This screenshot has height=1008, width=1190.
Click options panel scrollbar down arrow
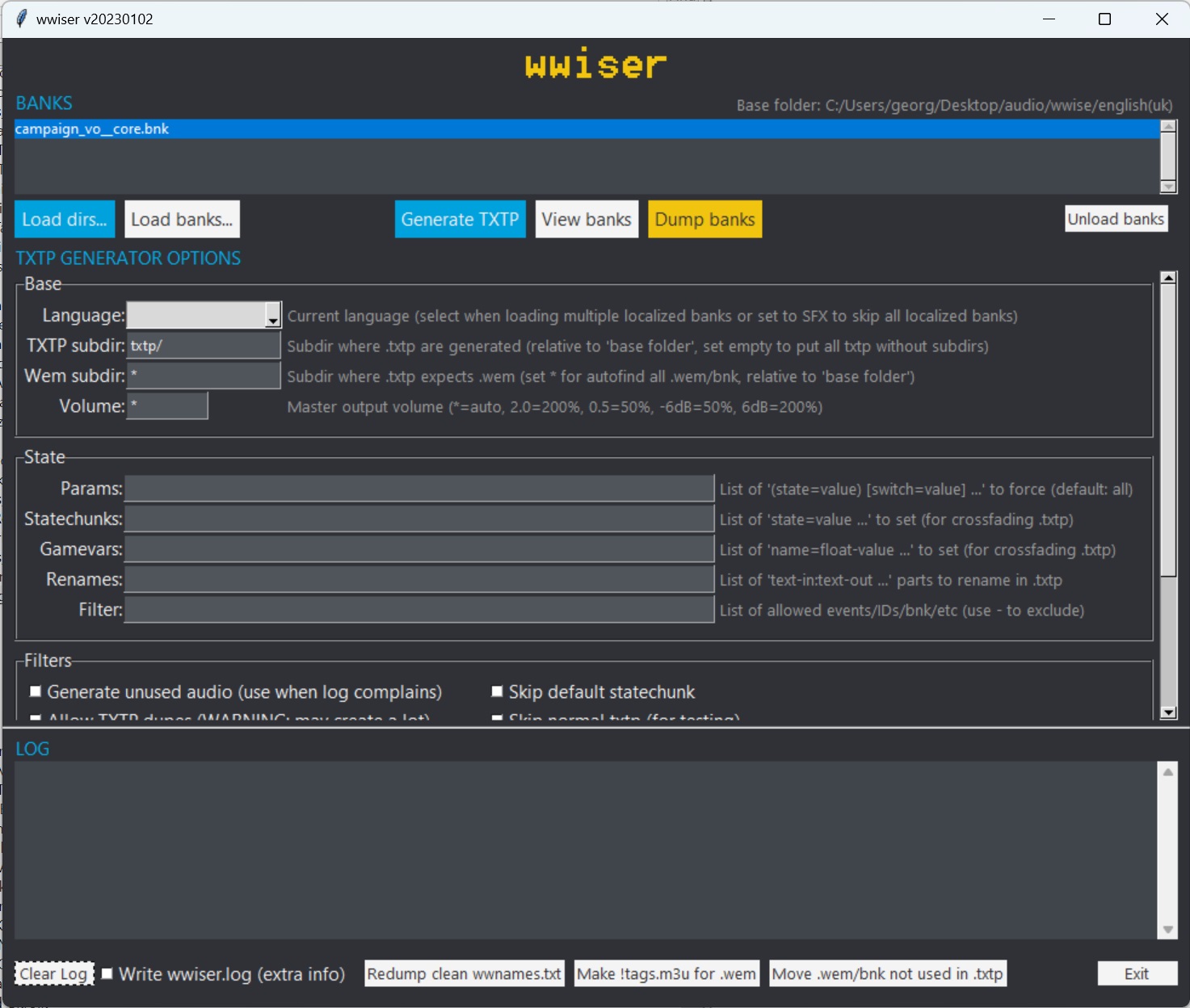(1168, 712)
